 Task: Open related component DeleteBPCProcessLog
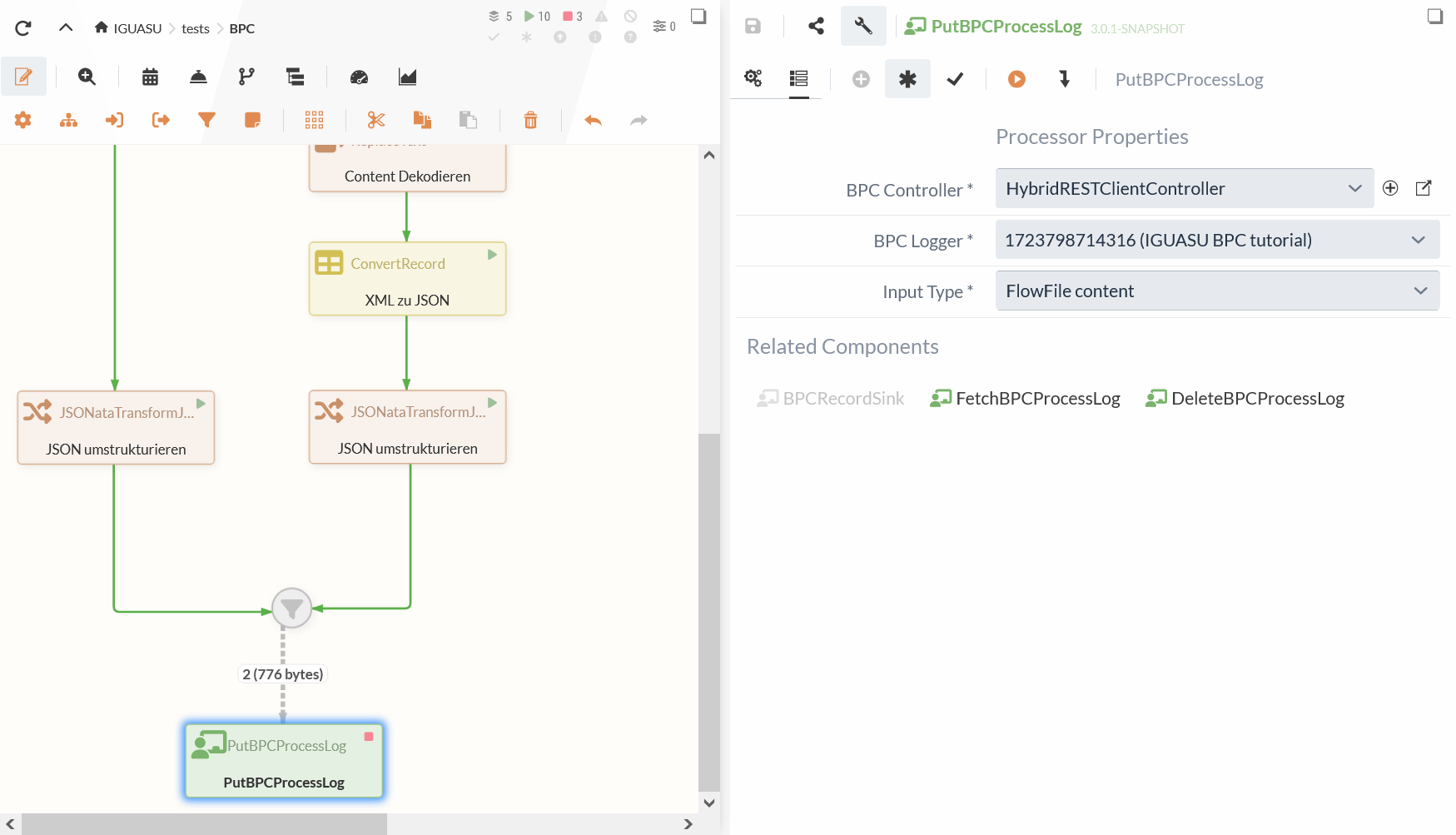pyautogui.click(x=1245, y=399)
